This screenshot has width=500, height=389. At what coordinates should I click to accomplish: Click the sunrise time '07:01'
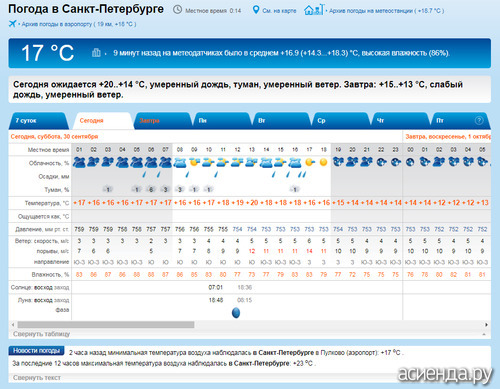coord(216,287)
